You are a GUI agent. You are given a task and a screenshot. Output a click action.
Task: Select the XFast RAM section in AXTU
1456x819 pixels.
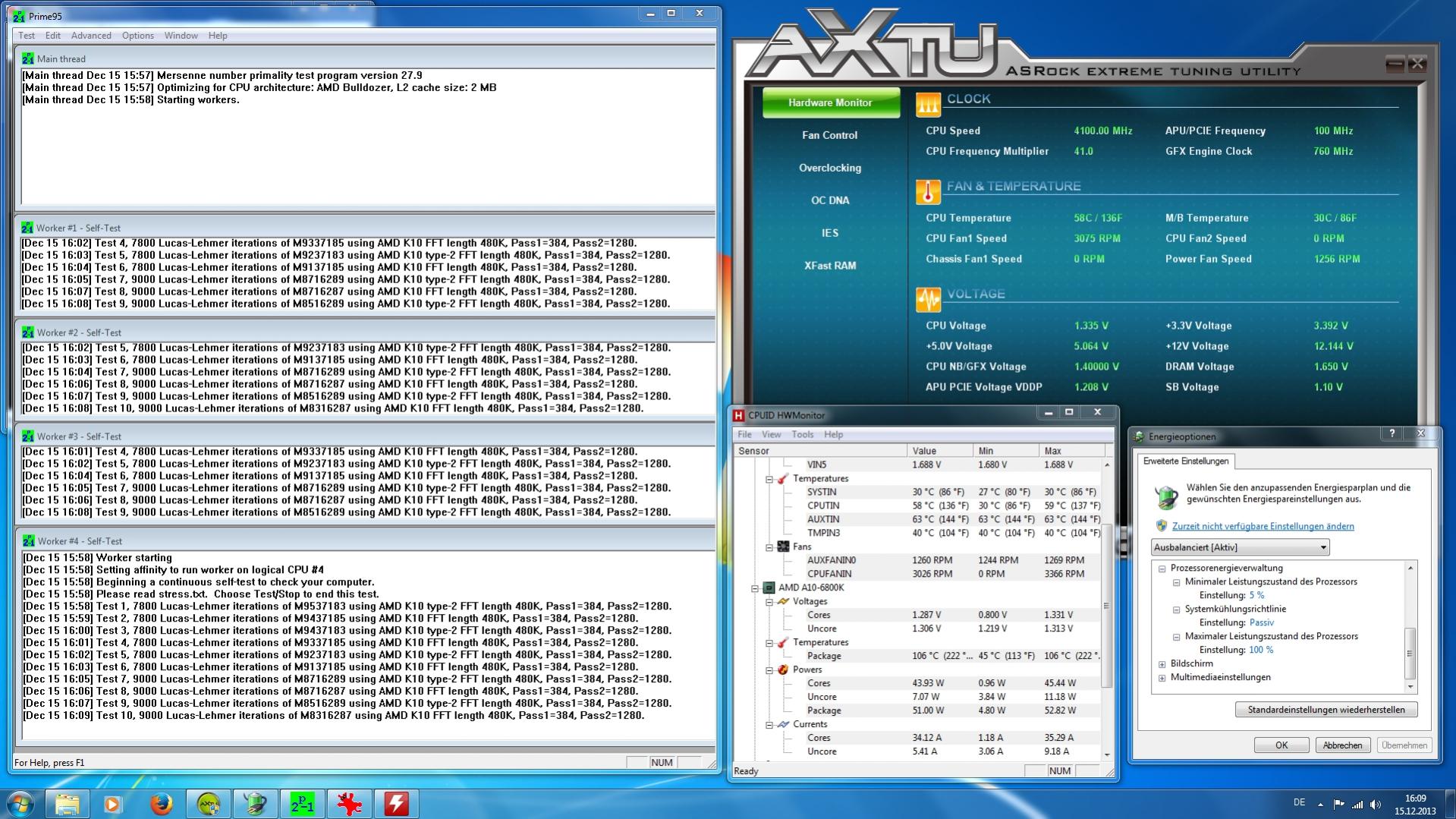pos(830,266)
